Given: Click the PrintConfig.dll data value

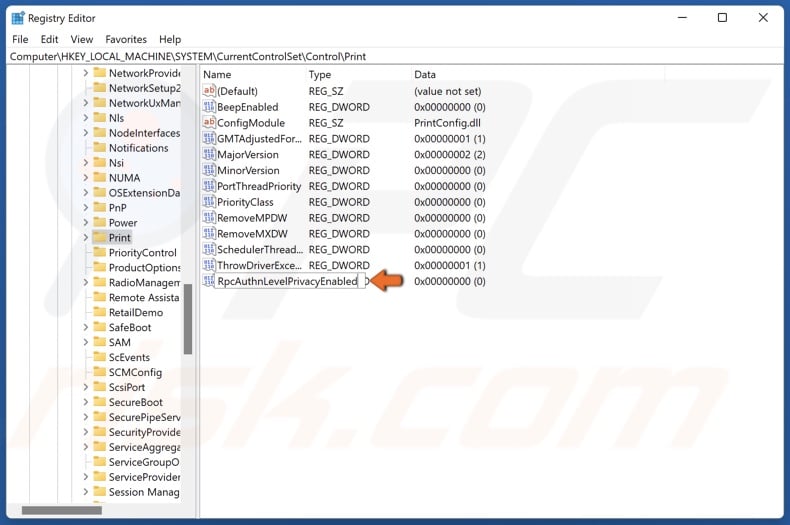Looking at the screenshot, I should (x=447, y=123).
